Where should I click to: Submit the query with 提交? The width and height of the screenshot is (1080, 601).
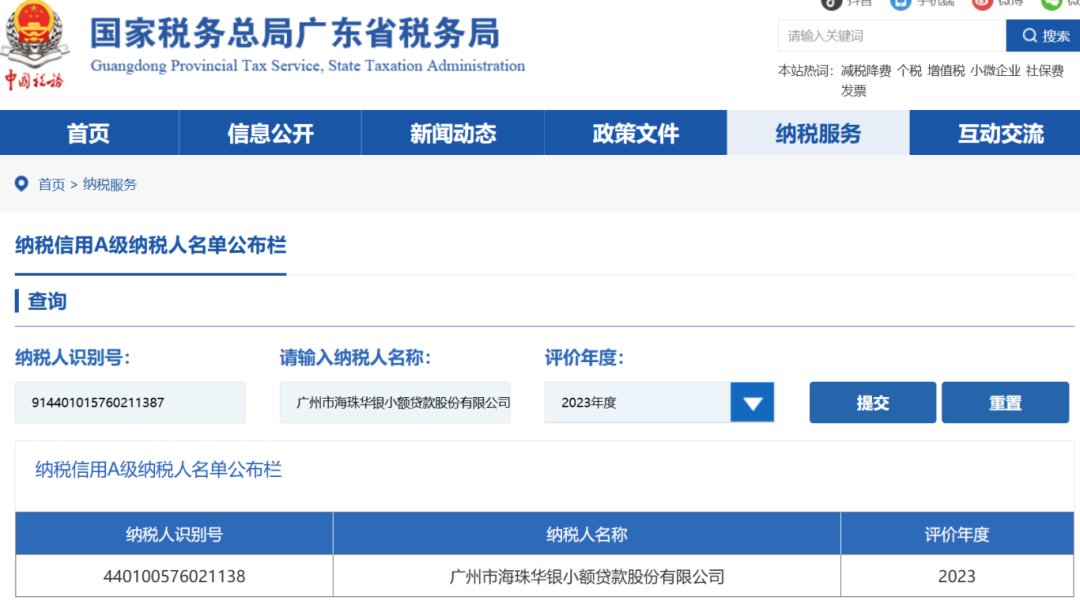tap(873, 403)
